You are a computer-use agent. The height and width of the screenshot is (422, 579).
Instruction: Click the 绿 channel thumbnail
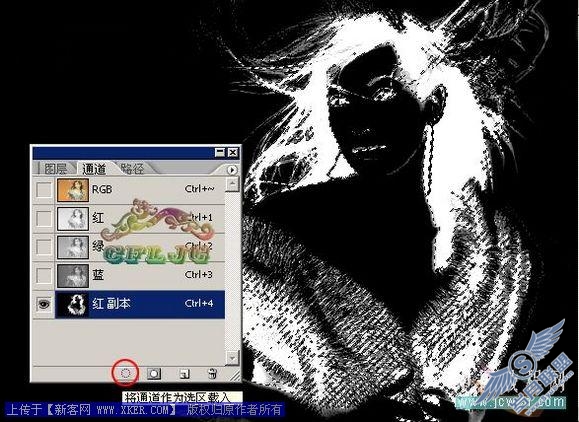tap(73, 247)
